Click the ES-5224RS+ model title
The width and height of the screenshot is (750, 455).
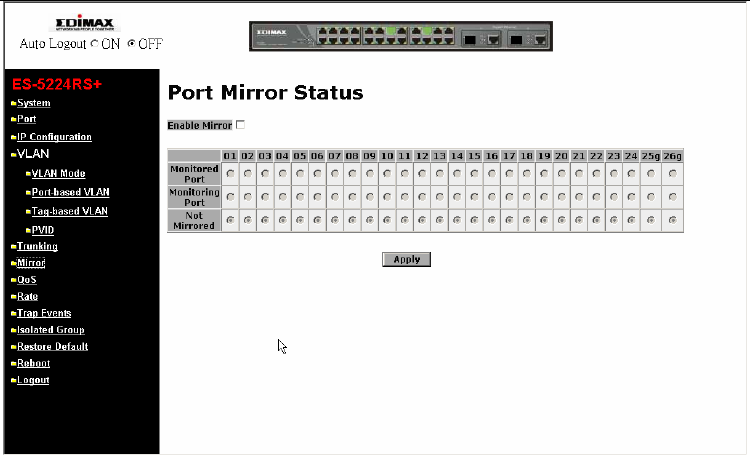(57, 84)
